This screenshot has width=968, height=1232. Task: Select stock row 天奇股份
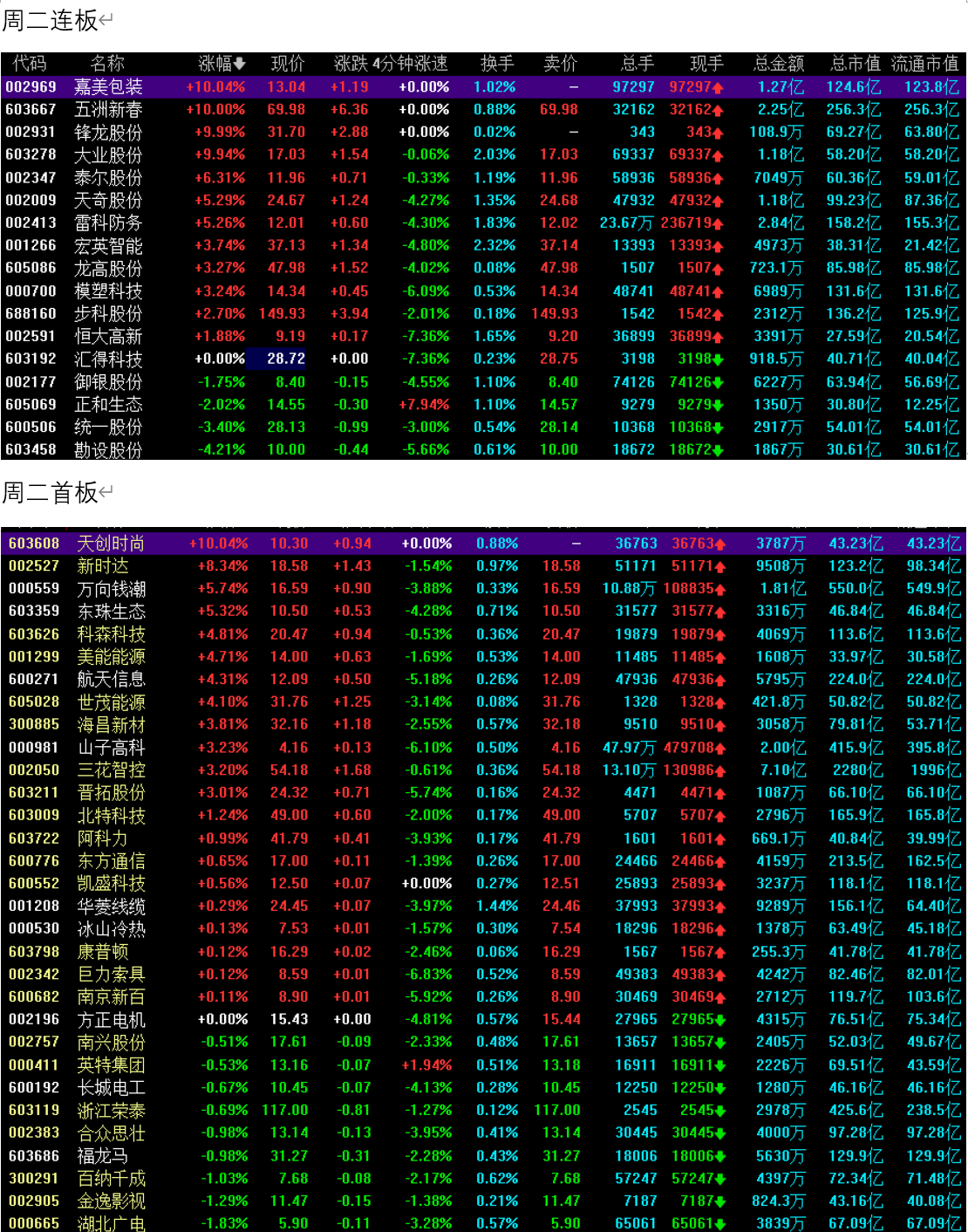[x=483, y=201]
